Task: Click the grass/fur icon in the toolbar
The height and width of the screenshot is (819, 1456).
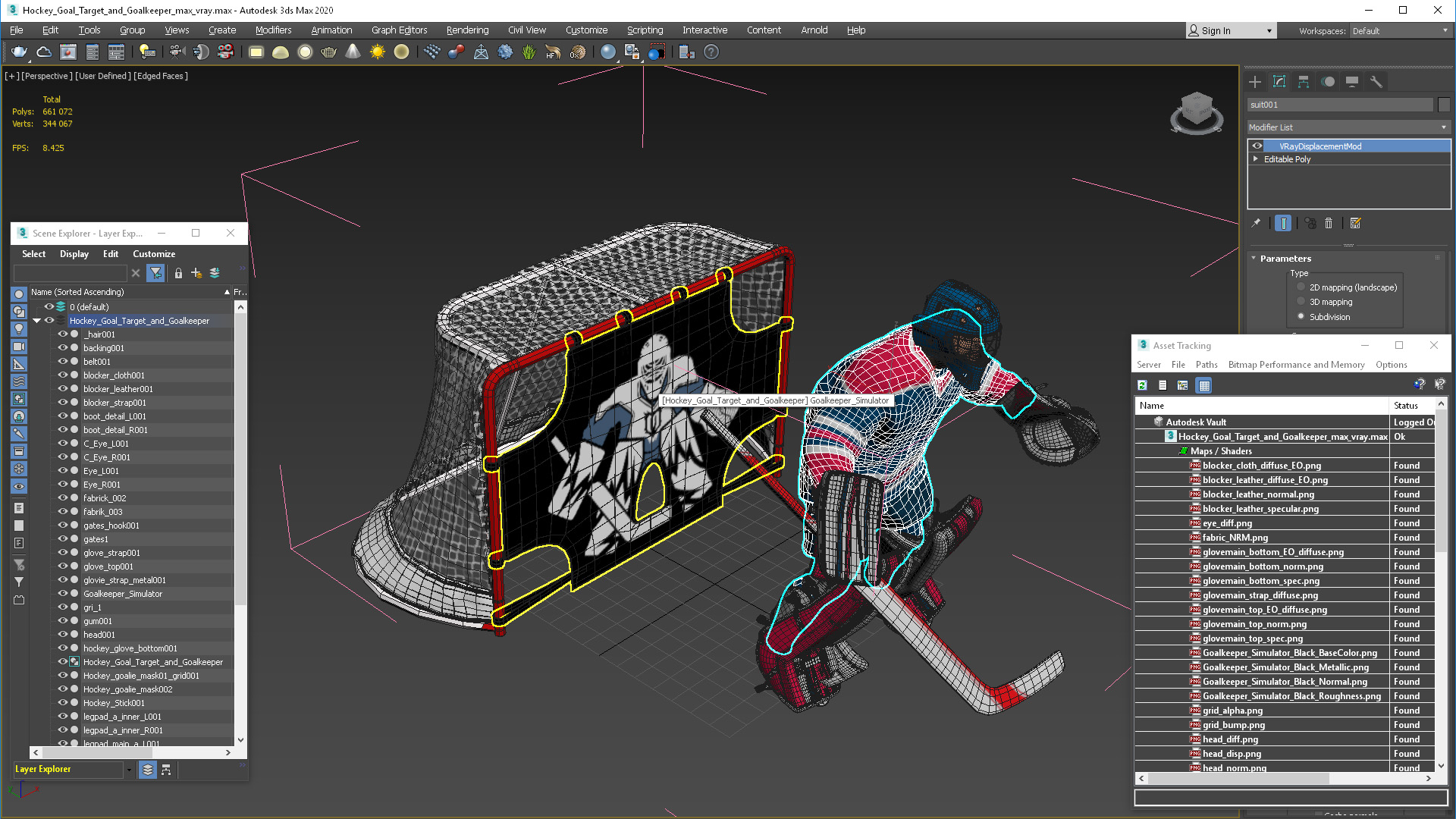Action: [529, 52]
